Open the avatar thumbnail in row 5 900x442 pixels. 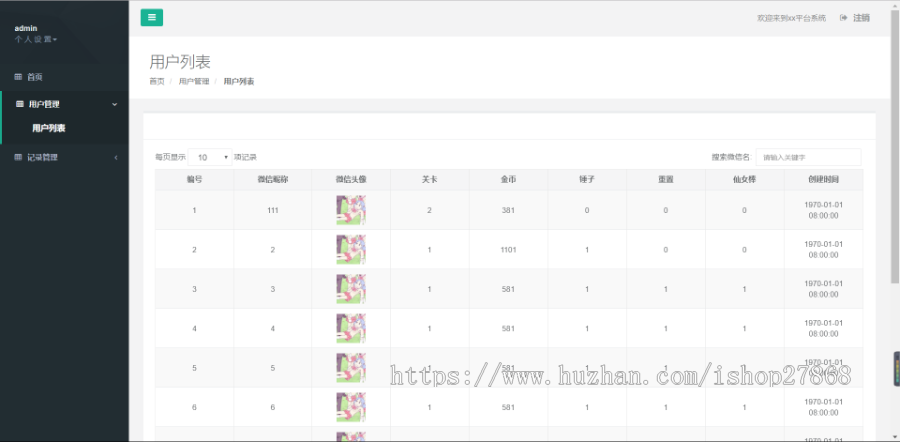coord(351,368)
